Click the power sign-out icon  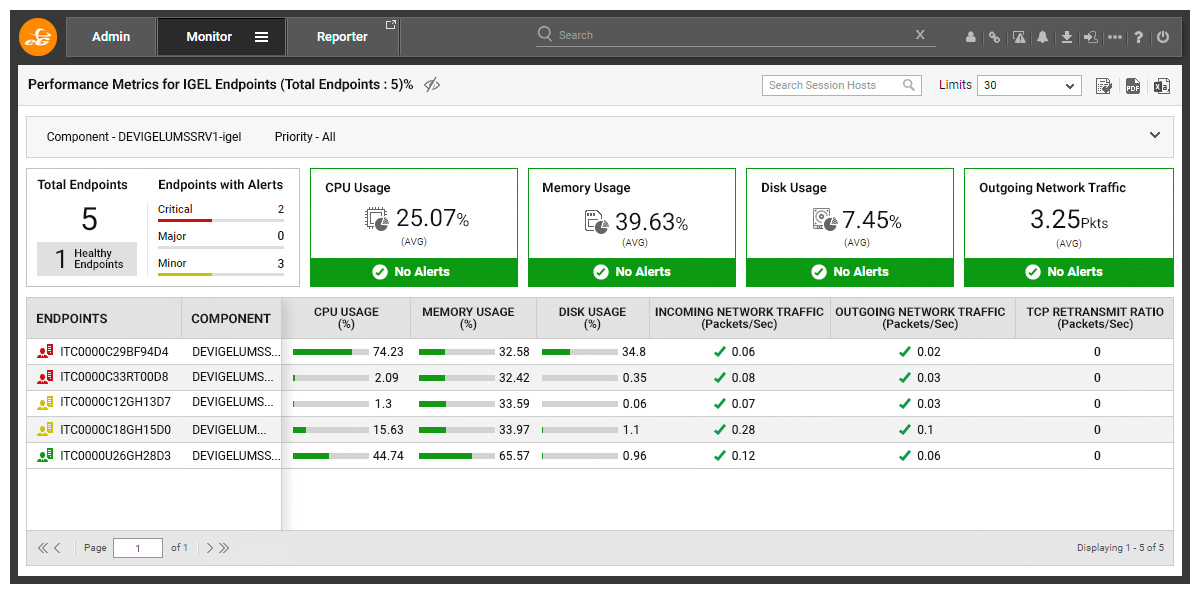pyautogui.click(x=1163, y=37)
